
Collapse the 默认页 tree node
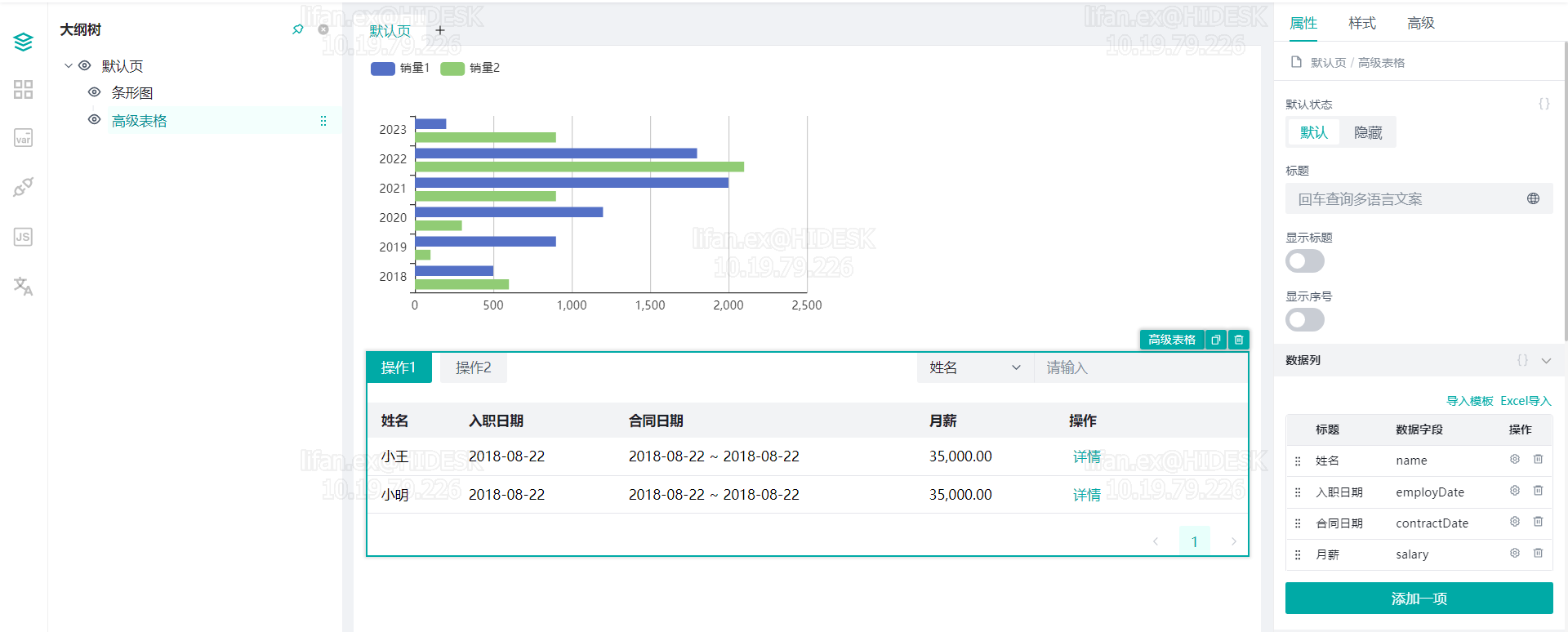click(69, 65)
